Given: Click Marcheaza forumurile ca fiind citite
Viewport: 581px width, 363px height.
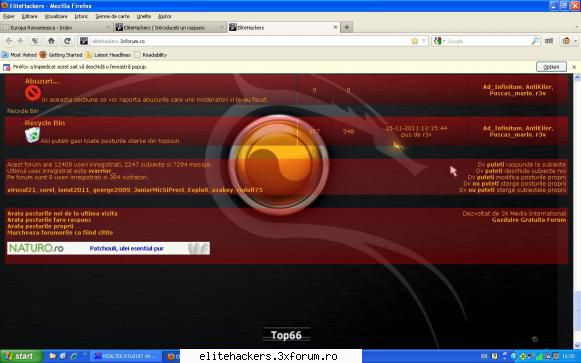Looking at the screenshot, I should click(60, 233).
